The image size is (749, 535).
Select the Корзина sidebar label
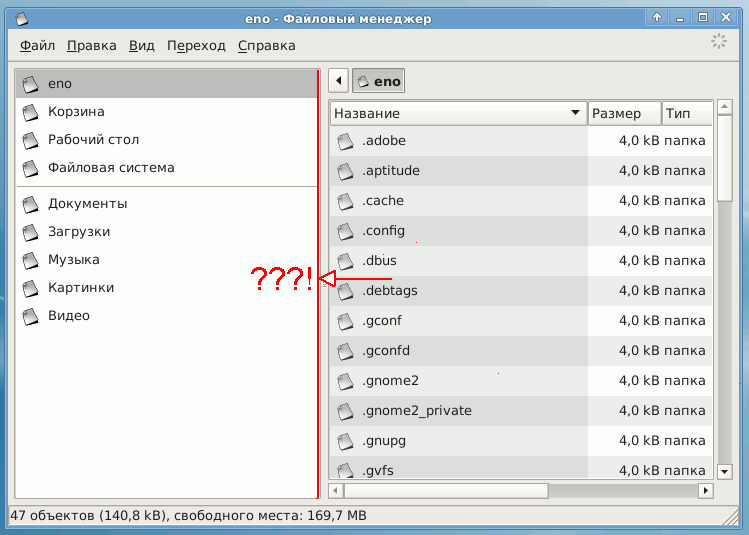[76, 112]
